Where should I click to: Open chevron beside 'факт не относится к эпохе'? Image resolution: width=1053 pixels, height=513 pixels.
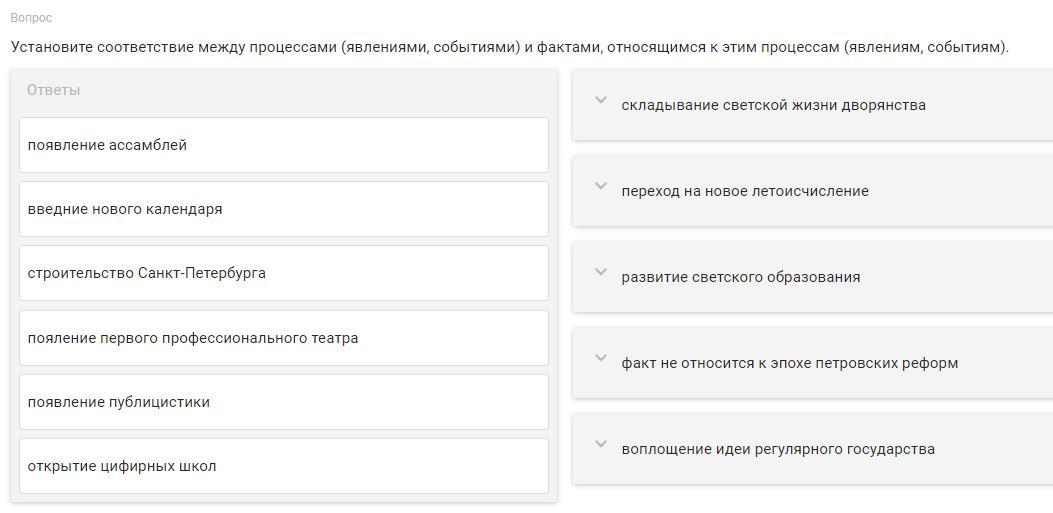click(600, 359)
